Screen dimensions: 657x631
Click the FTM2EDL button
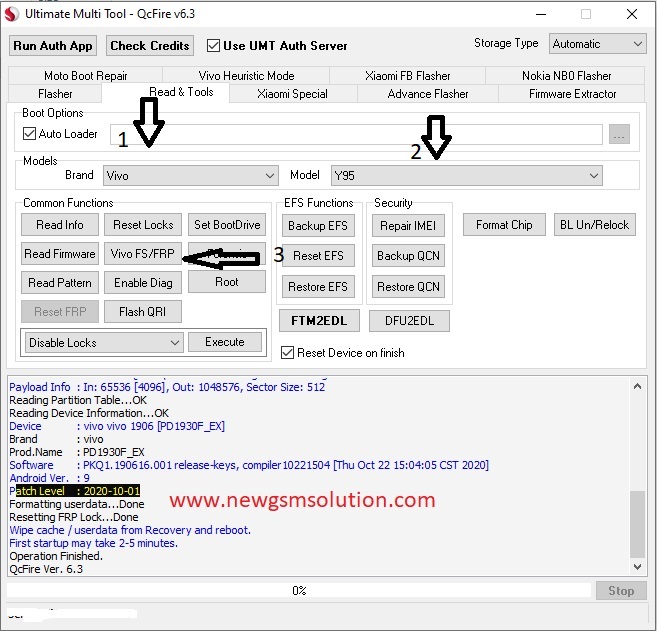pyautogui.click(x=319, y=321)
